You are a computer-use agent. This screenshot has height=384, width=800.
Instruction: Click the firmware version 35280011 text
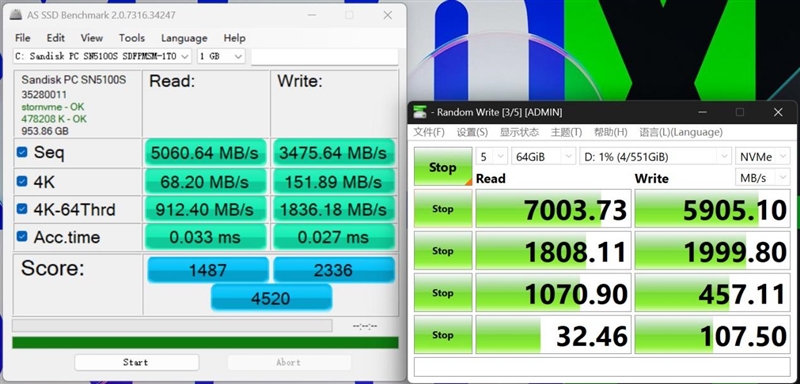(x=44, y=95)
